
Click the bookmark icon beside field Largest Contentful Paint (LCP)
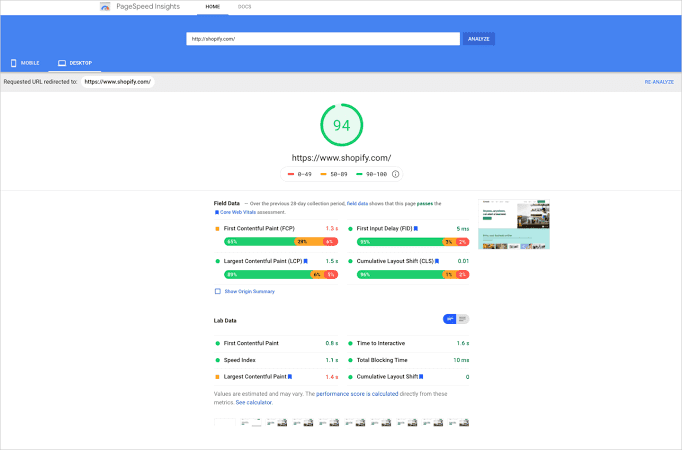pyautogui.click(x=305, y=261)
